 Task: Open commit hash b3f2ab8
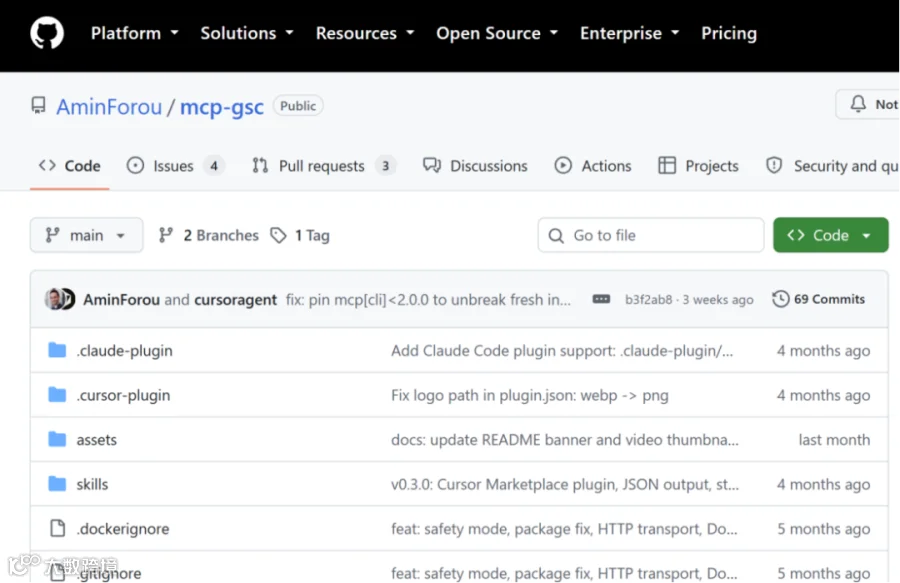pyautogui.click(x=648, y=300)
